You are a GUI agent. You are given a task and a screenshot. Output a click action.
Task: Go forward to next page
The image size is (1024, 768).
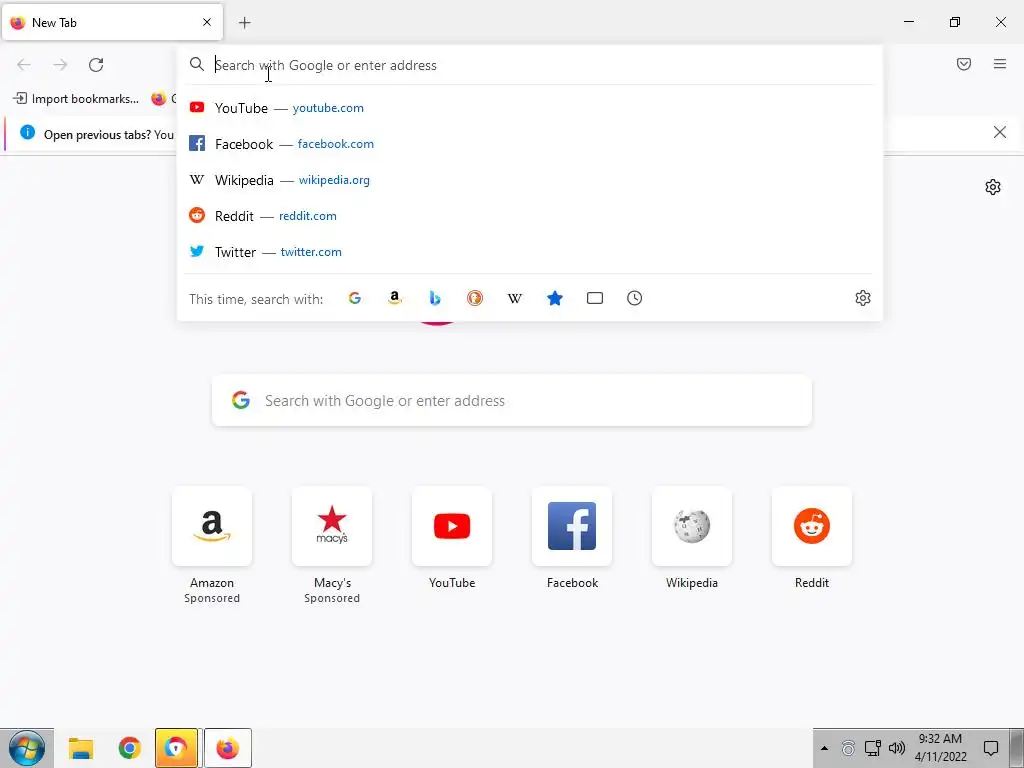pyautogui.click(x=60, y=65)
